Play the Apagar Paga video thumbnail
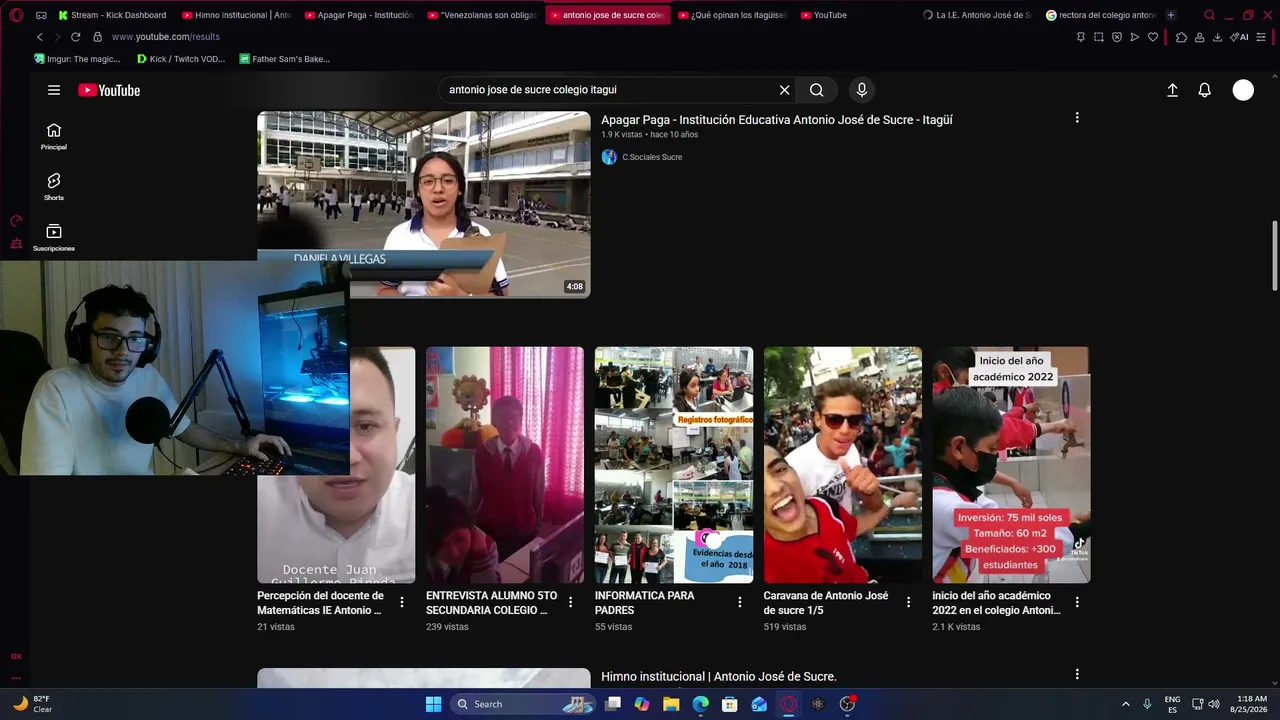Screen dimensions: 1280x720 pyautogui.click(x=424, y=204)
